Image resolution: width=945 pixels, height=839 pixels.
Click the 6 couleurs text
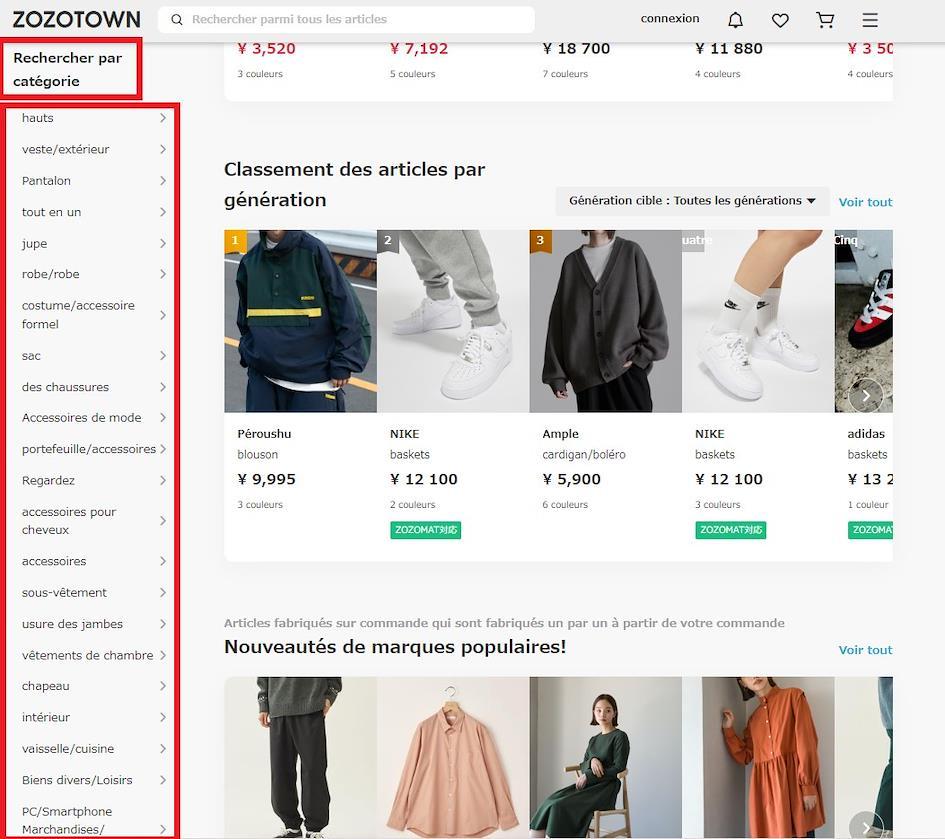point(565,504)
